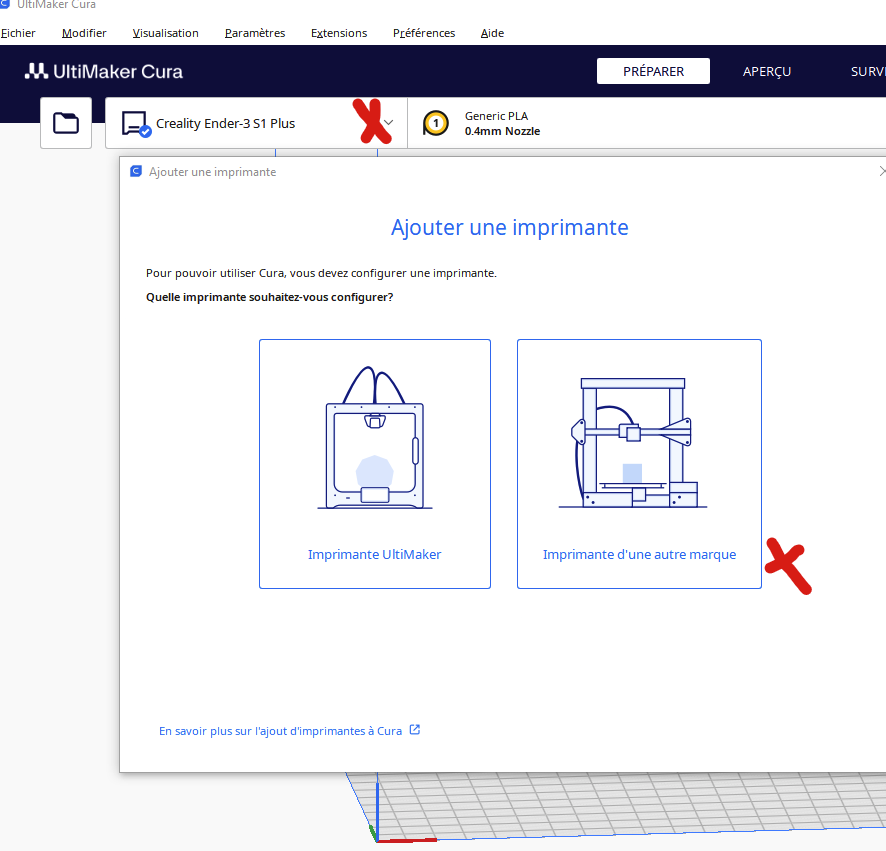Open the Creality Ender-3 S1 Plus printer dropdown
This screenshot has height=851, width=886.
pyautogui.click(x=256, y=123)
